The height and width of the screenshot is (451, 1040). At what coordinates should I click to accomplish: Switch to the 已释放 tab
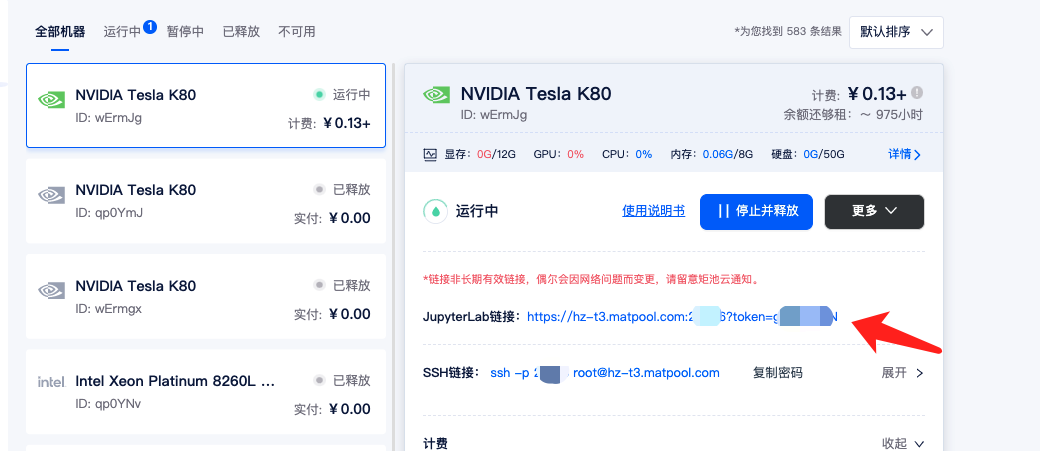(x=240, y=32)
